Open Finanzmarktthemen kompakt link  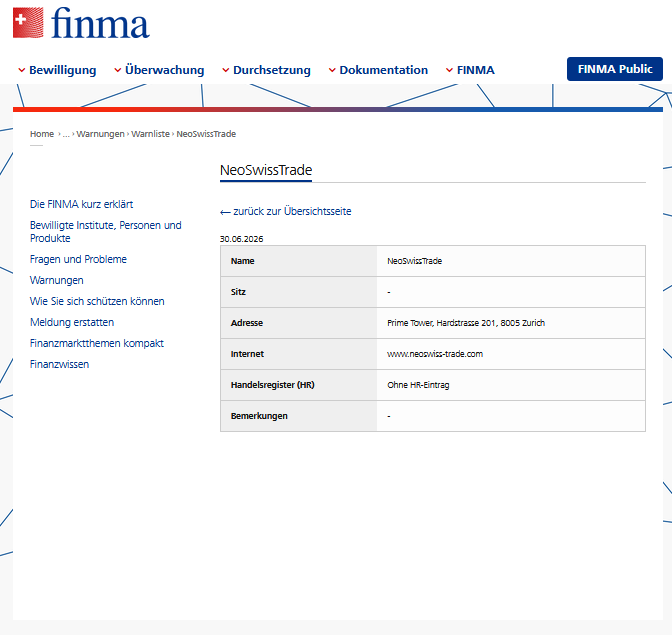[x=97, y=343]
